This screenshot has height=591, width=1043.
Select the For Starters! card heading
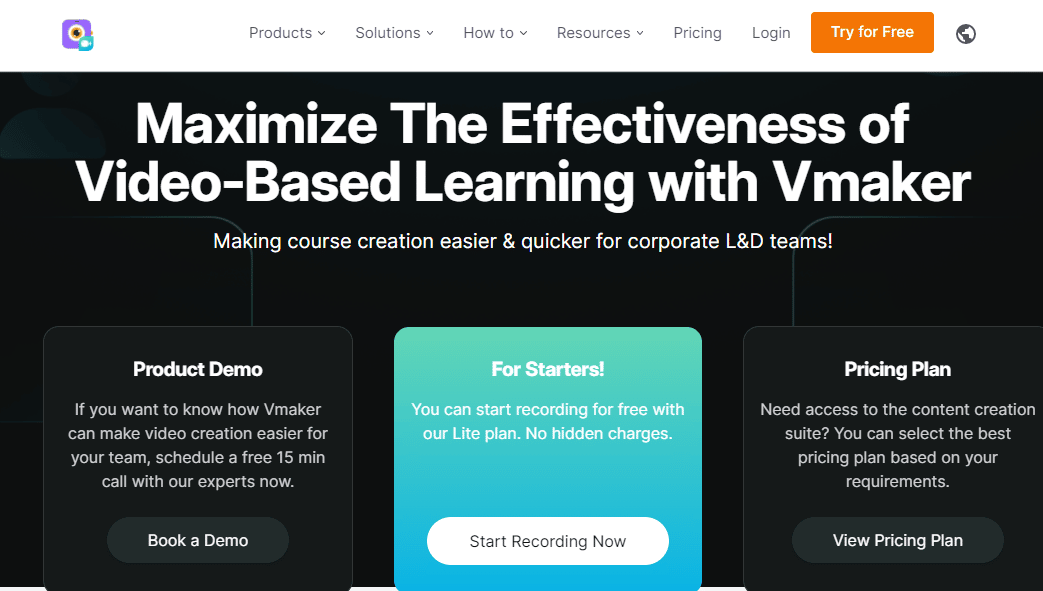[547, 369]
